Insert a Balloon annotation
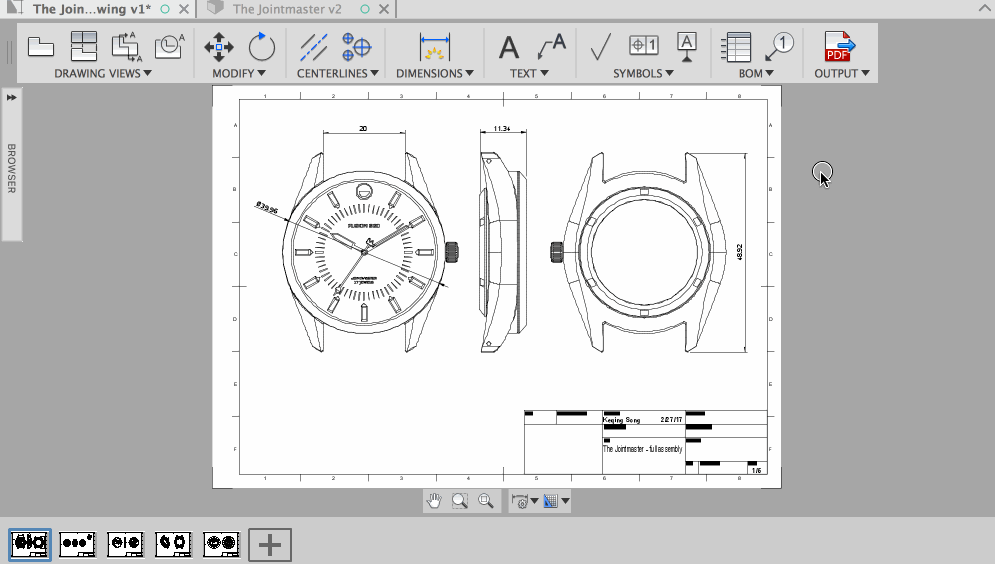Screen dimensions: 995x564 point(780,46)
